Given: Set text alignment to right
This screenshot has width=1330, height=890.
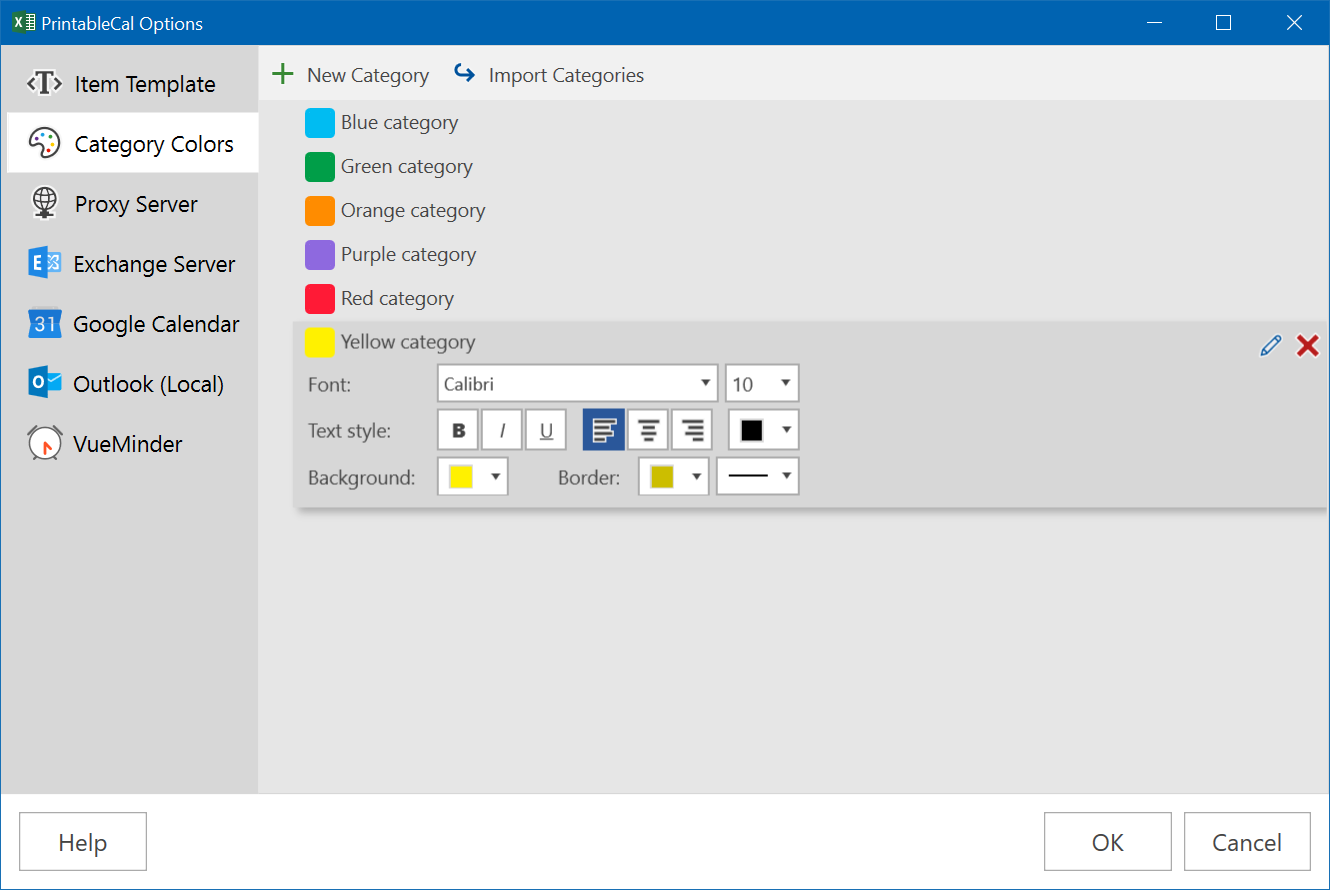Looking at the screenshot, I should point(692,431).
